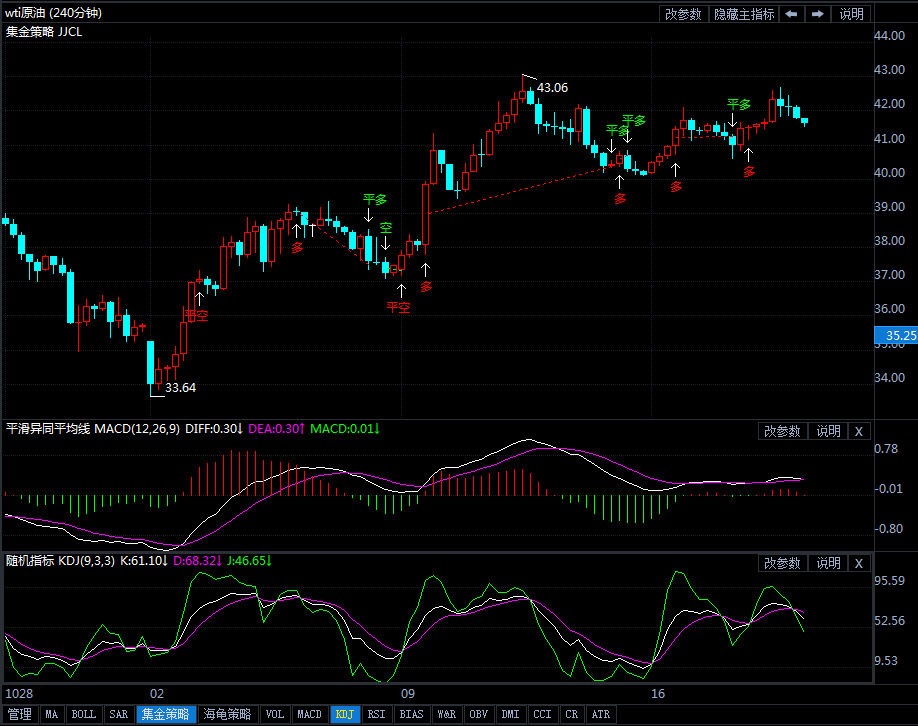Switch to the BOLL indicator tab
Screen dimensions: 918x726
click(84, 714)
